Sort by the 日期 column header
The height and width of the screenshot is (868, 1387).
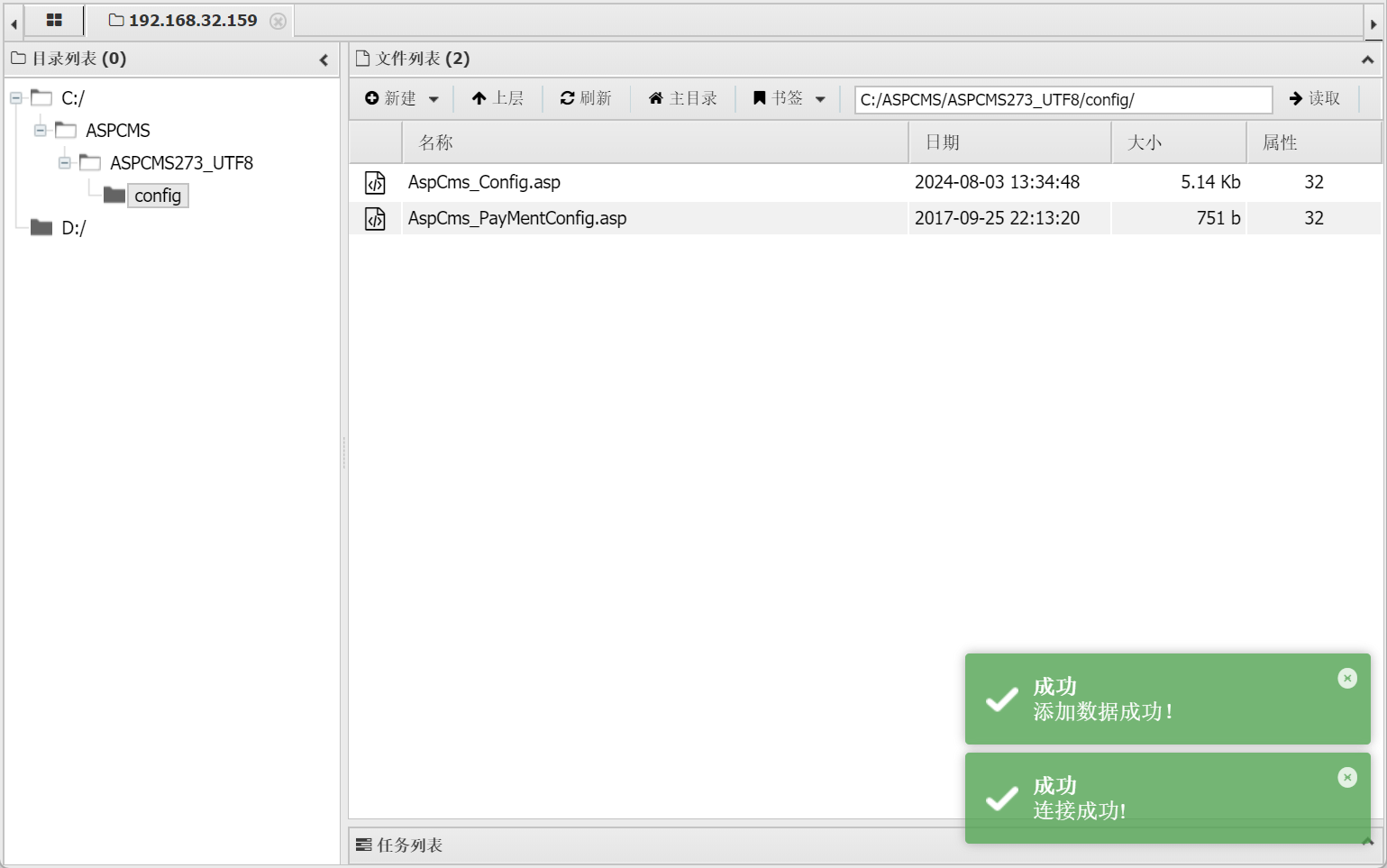coord(1010,142)
